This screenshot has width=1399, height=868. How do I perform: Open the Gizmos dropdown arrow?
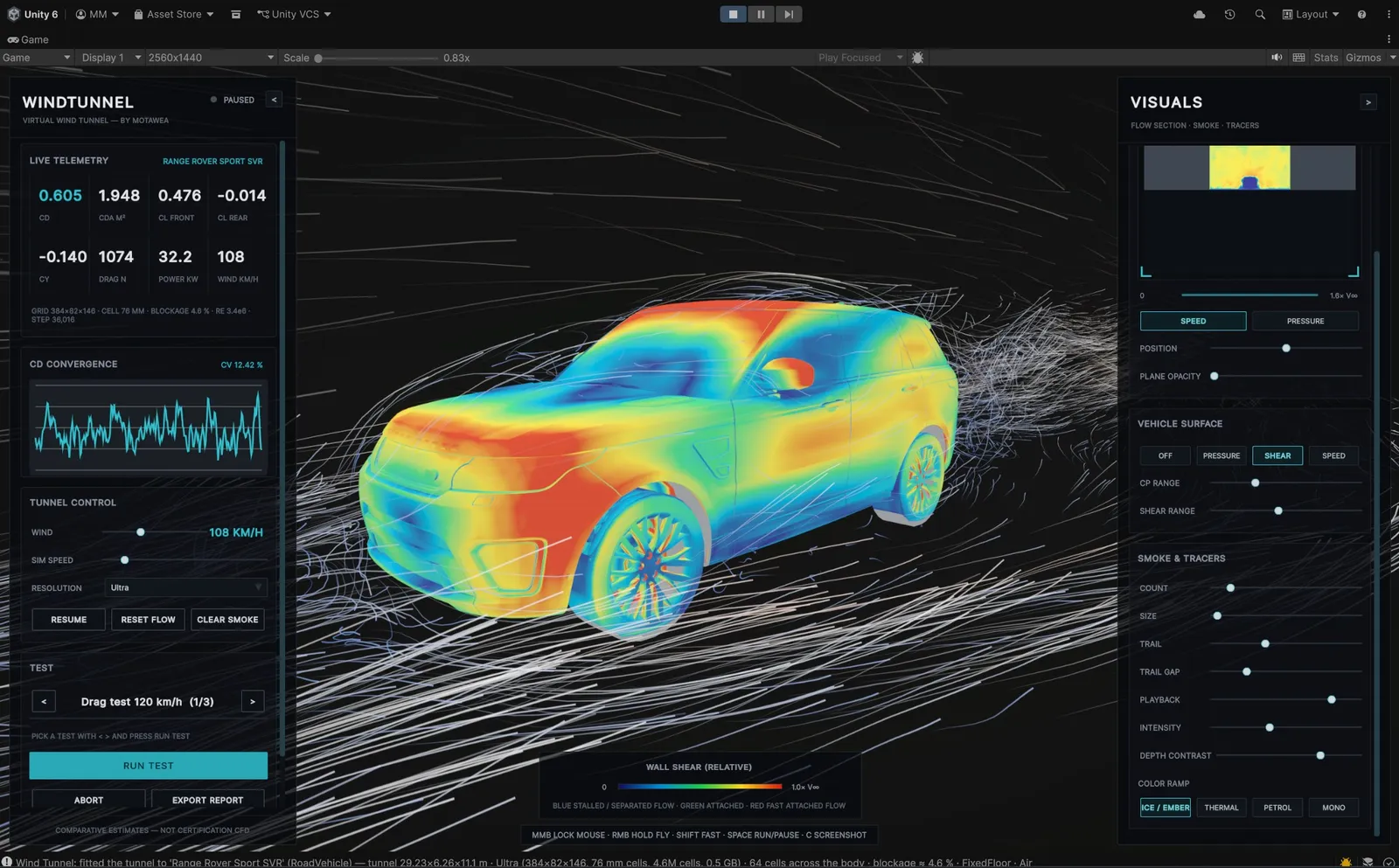click(x=1392, y=58)
